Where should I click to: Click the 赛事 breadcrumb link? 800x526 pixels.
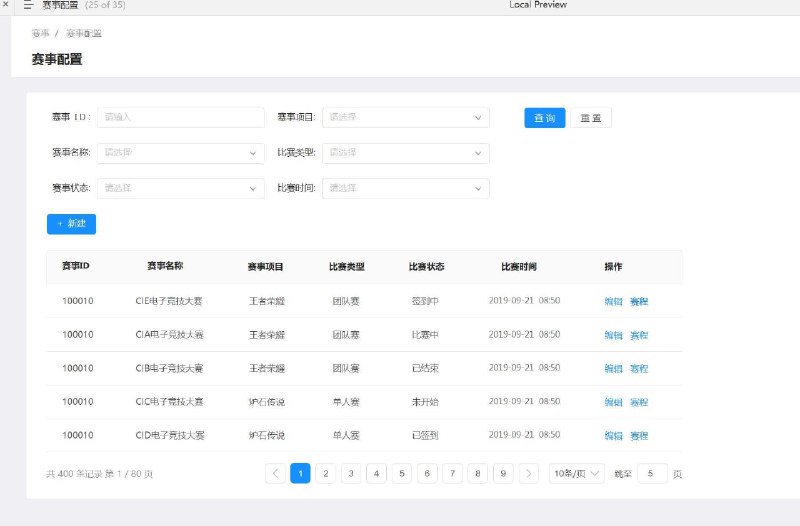click(x=40, y=34)
